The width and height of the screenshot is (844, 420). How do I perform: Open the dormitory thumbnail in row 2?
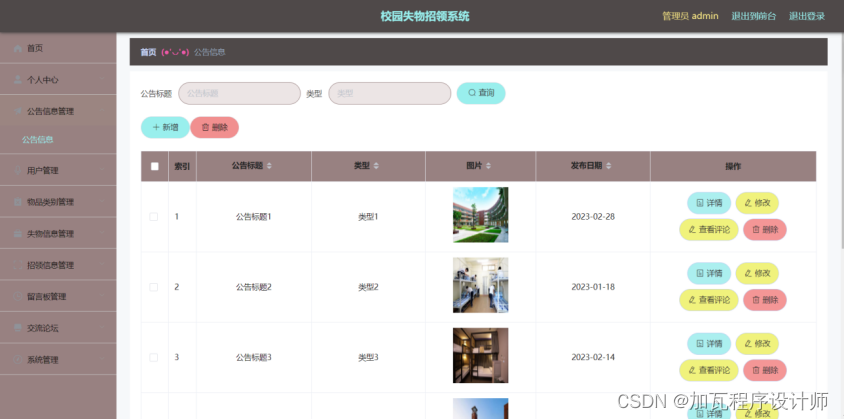click(481, 285)
